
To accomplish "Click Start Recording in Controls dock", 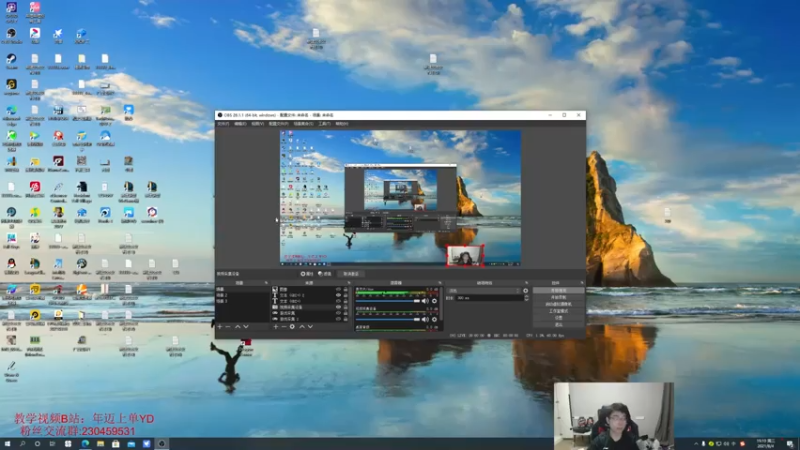I will pos(559,297).
